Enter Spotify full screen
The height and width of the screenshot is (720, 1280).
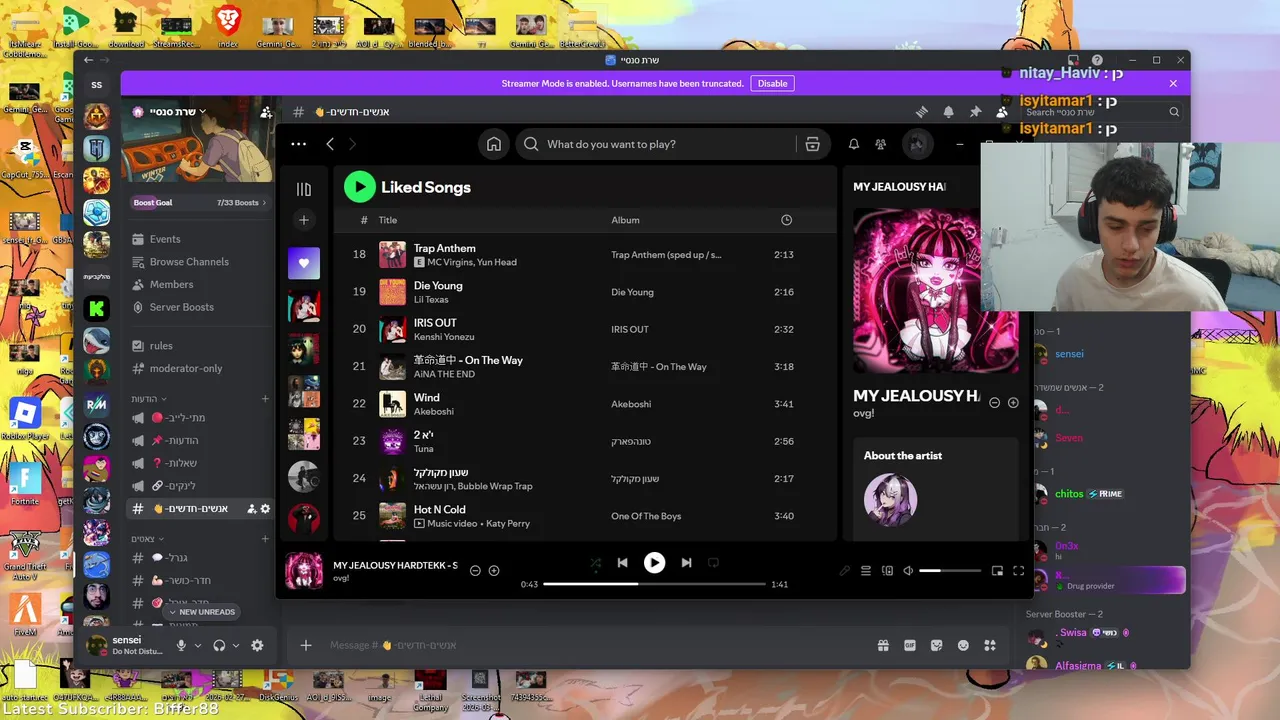tap(1018, 571)
